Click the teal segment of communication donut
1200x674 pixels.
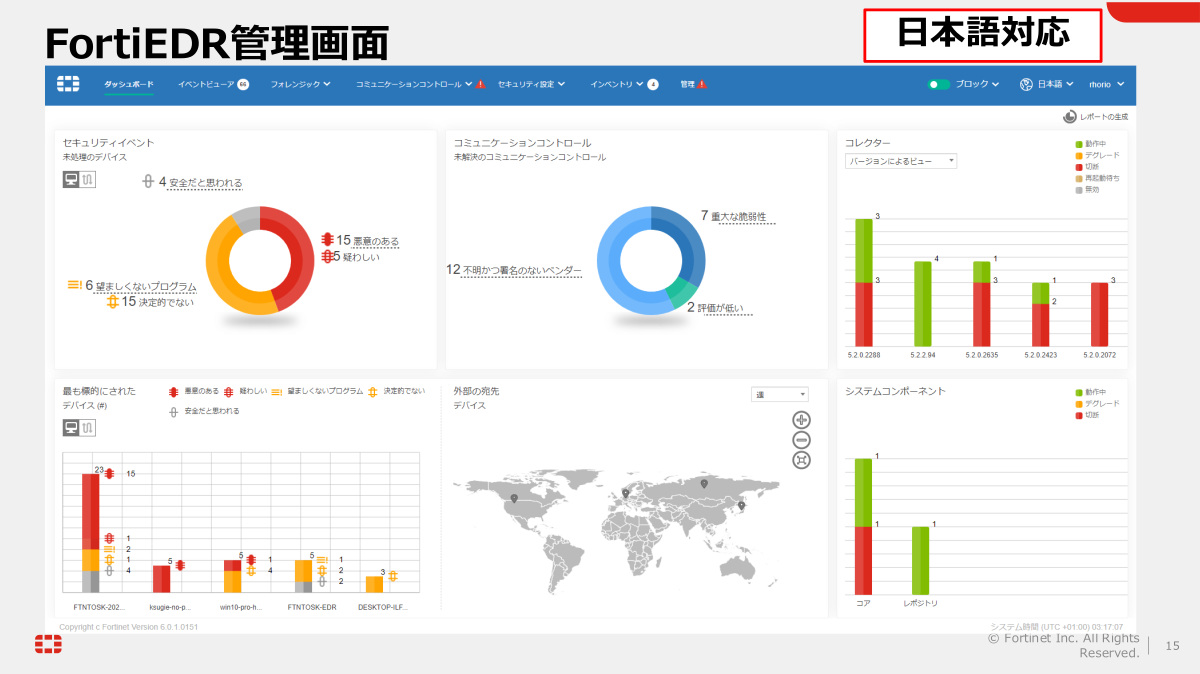point(680,291)
